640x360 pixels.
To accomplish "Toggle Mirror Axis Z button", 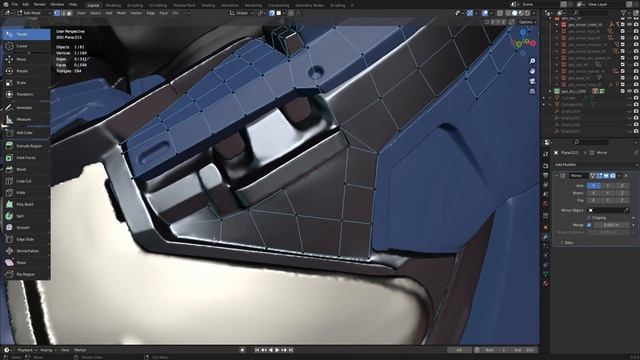I will [x=622, y=186].
